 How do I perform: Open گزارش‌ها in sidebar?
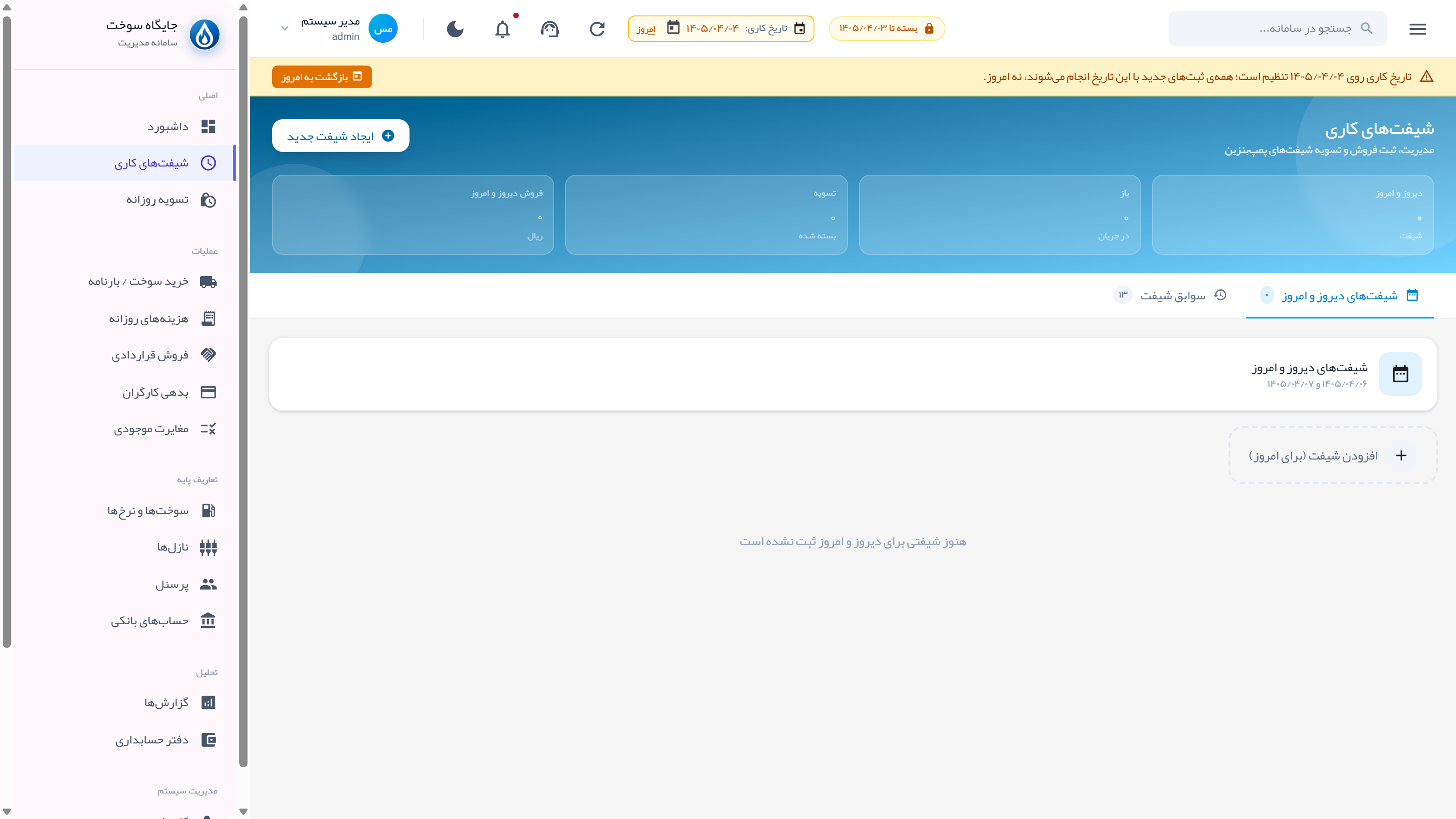tap(123, 703)
